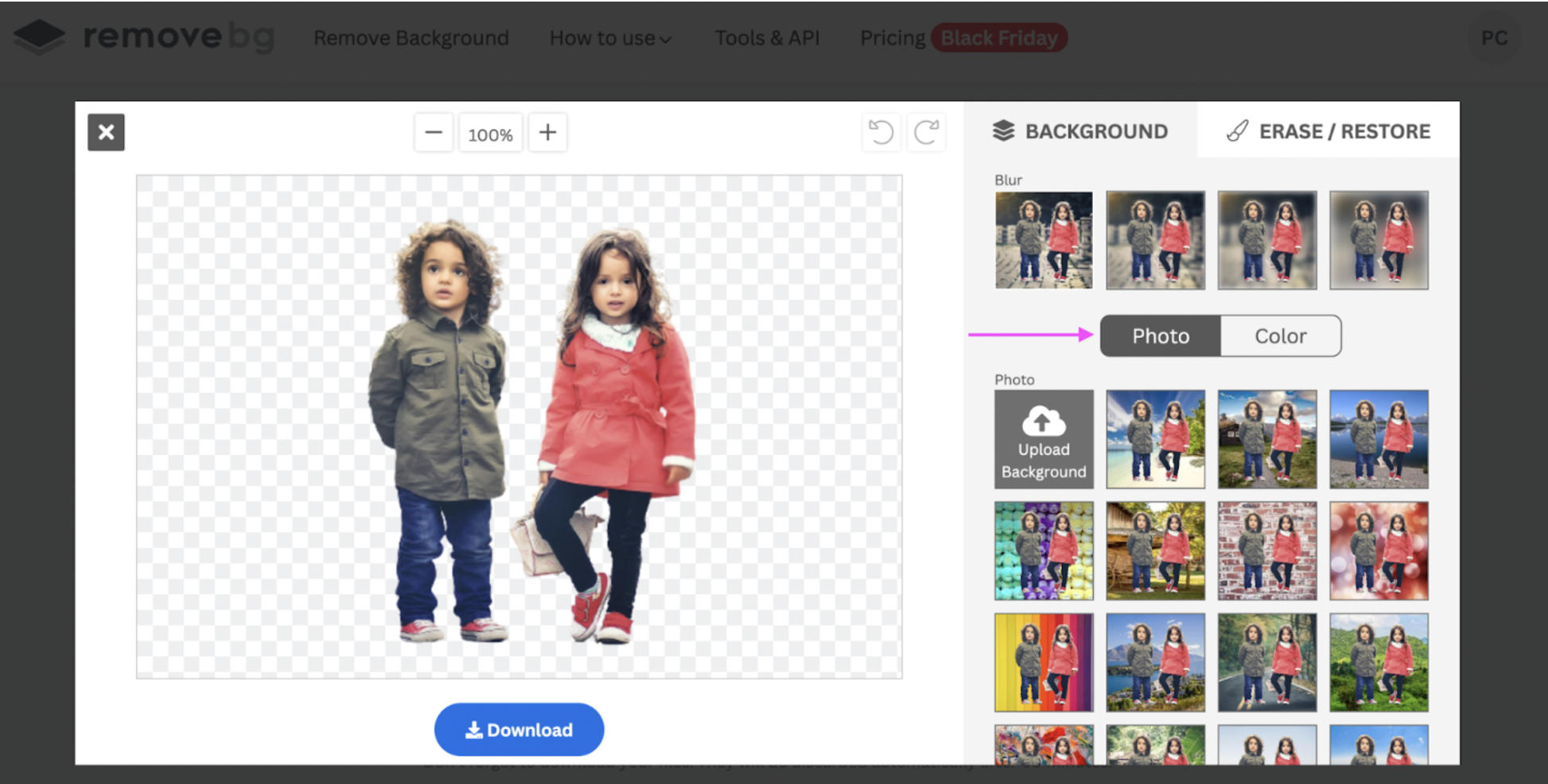Choose the red bokeh lights background
The width and height of the screenshot is (1548, 784).
[1379, 550]
